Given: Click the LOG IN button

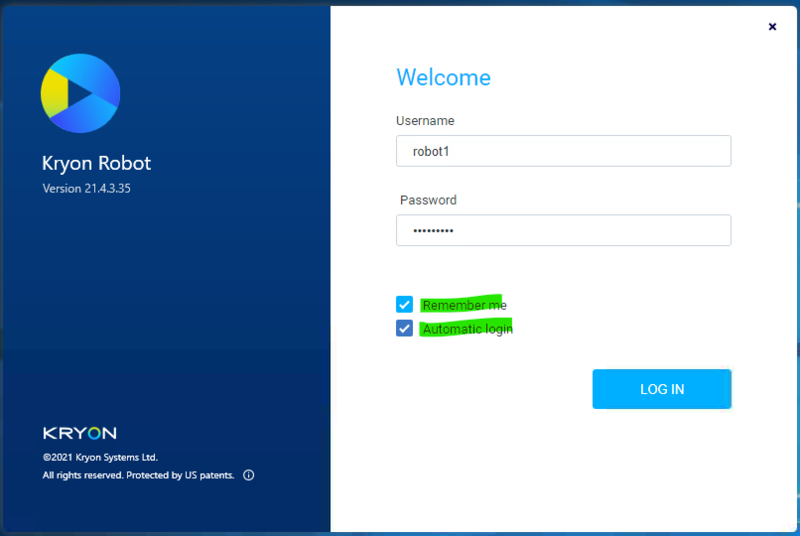Looking at the screenshot, I should 662,389.
